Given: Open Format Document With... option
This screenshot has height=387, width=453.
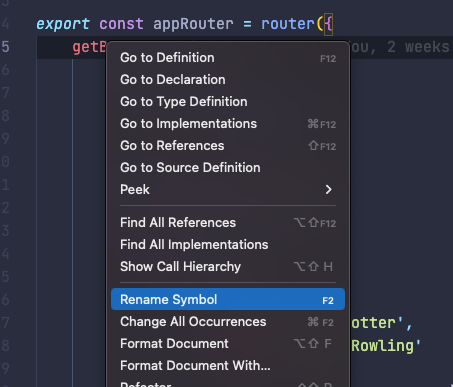Looking at the screenshot, I should 228,366.
